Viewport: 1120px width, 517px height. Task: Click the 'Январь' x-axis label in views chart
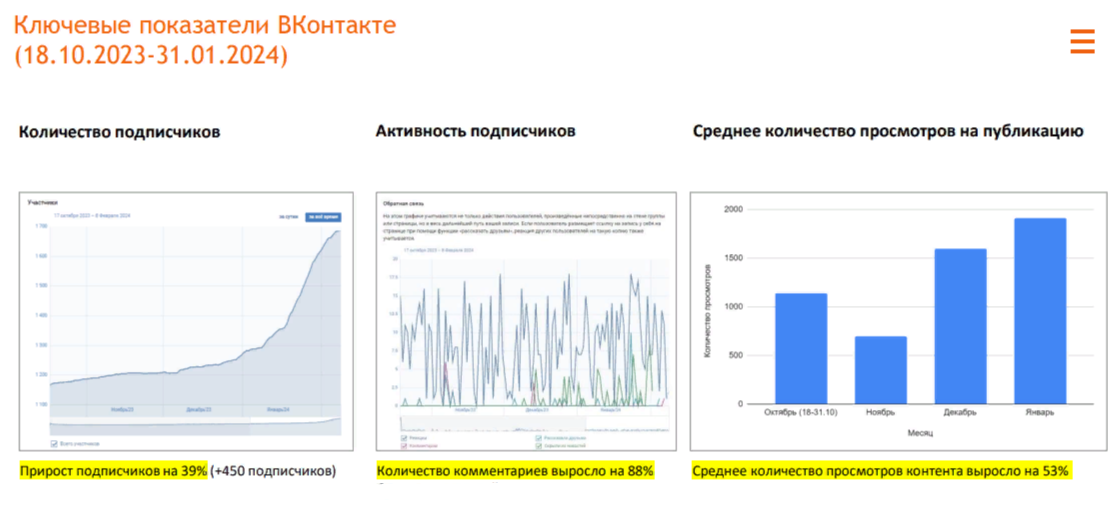click(x=1040, y=413)
